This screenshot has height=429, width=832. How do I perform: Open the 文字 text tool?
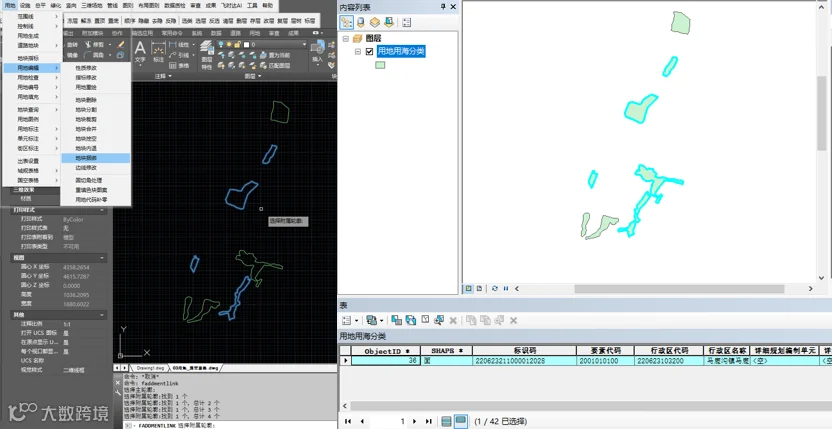click(x=140, y=53)
